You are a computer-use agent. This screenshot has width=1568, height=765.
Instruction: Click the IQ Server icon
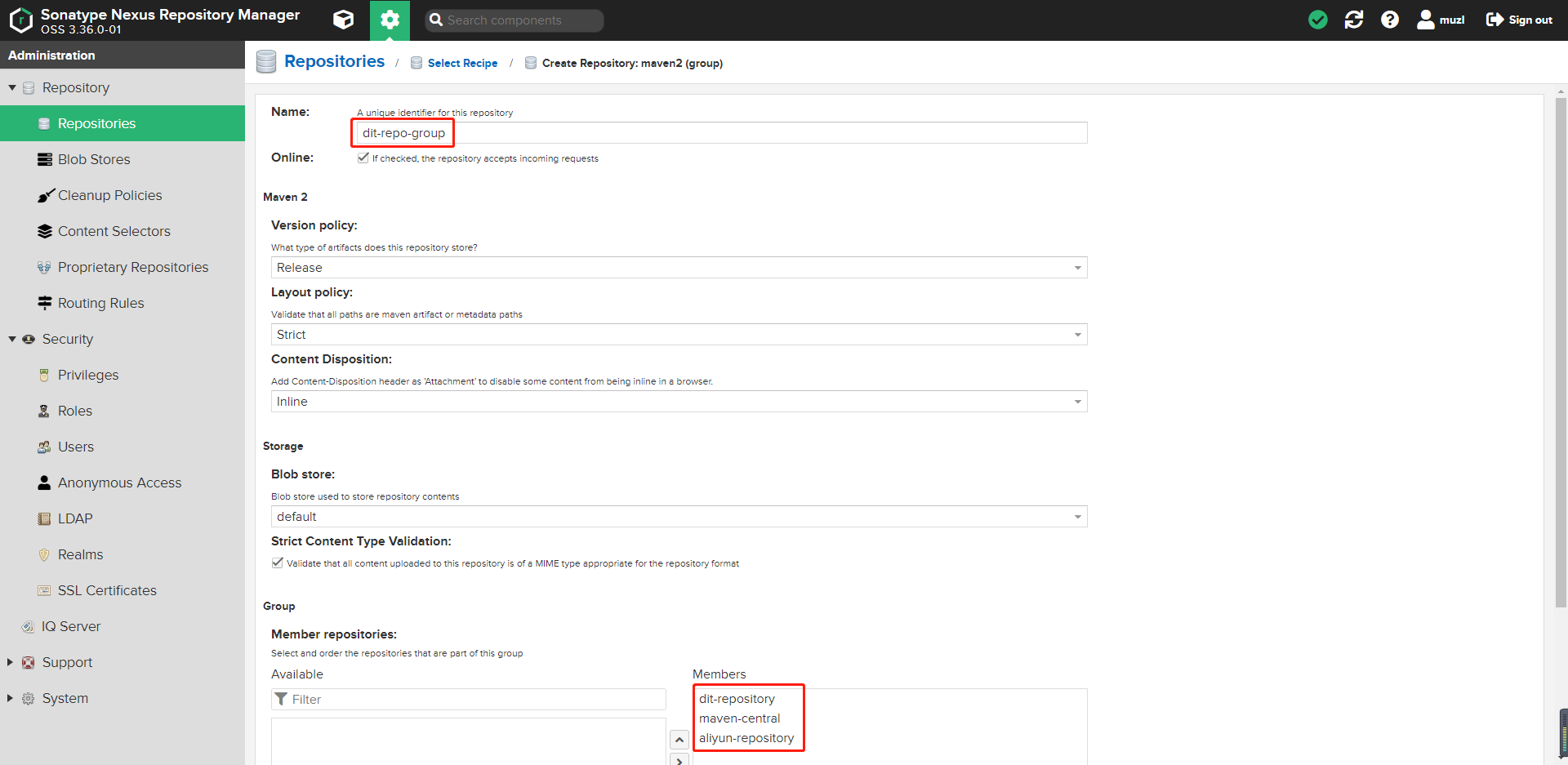[28, 626]
